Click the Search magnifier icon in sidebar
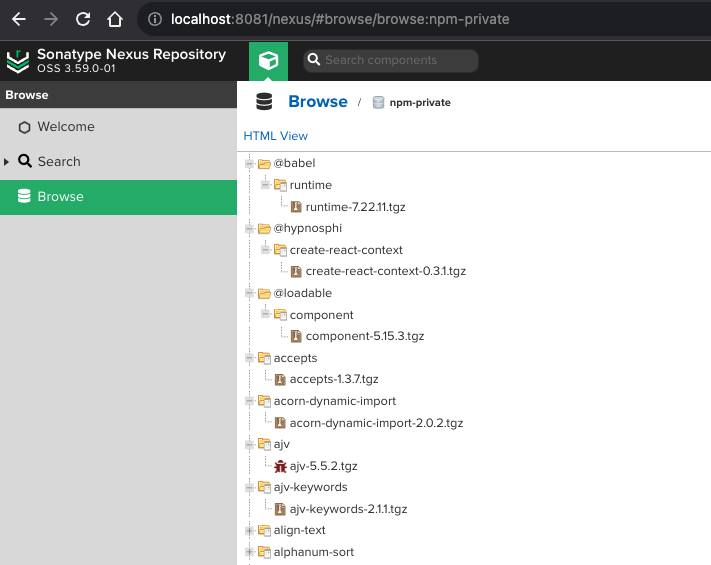The image size is (711, 565). (24, 161)
